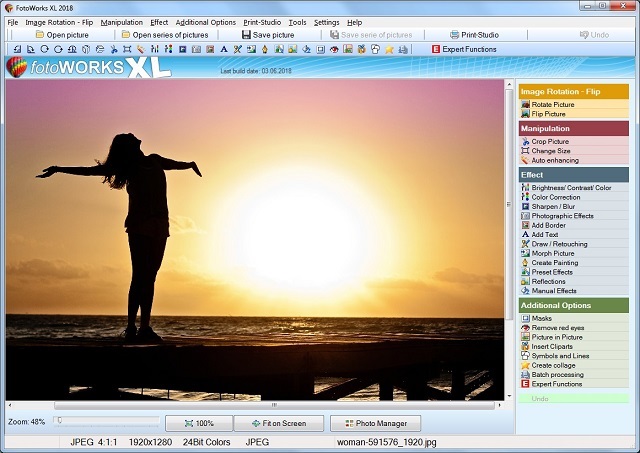Open the Additional Options menu

coord(206,22)
